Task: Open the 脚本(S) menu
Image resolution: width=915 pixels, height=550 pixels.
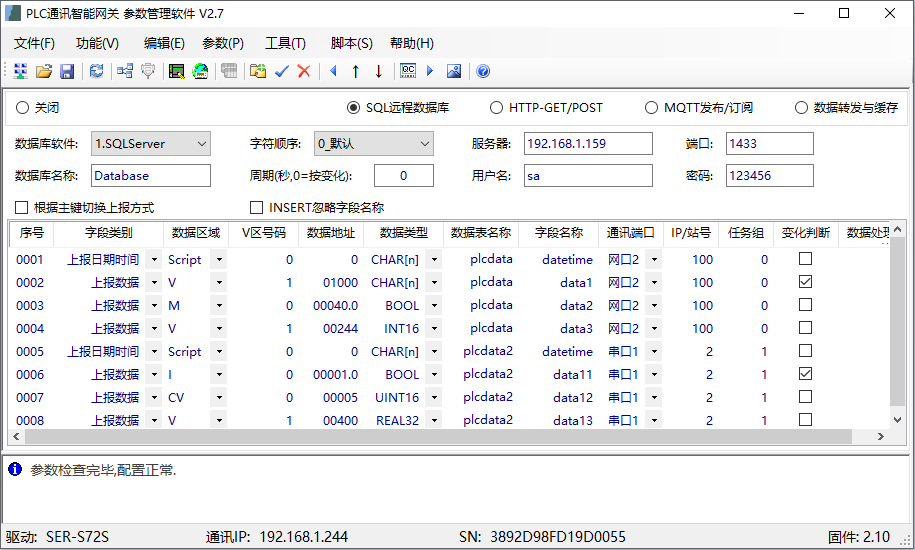Action: 351,43
